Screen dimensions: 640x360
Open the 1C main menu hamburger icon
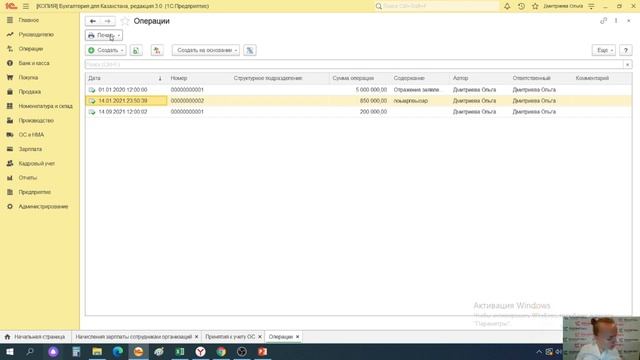tap(26, 6)
